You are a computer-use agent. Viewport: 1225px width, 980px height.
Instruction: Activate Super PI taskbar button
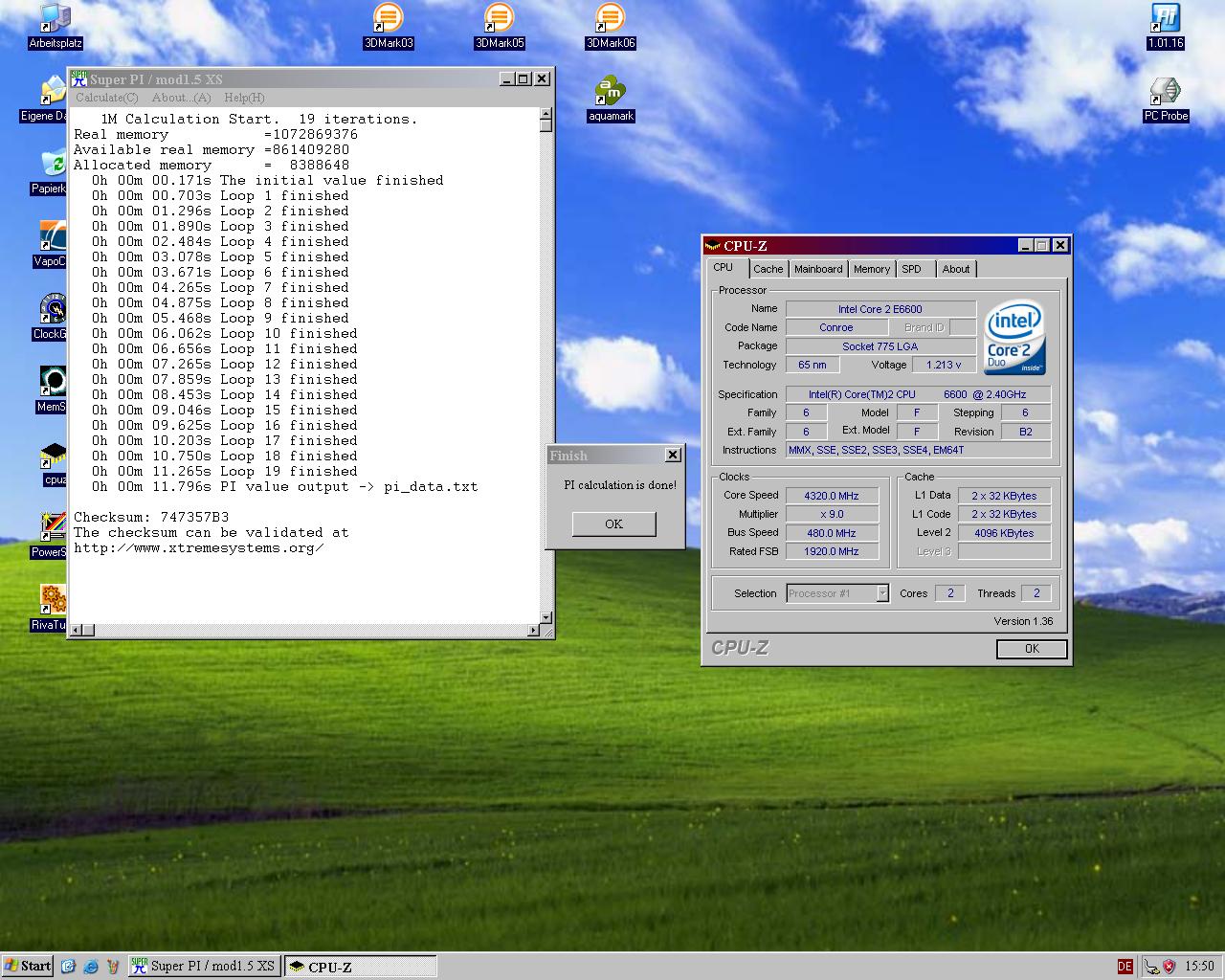tap(203, 966)
